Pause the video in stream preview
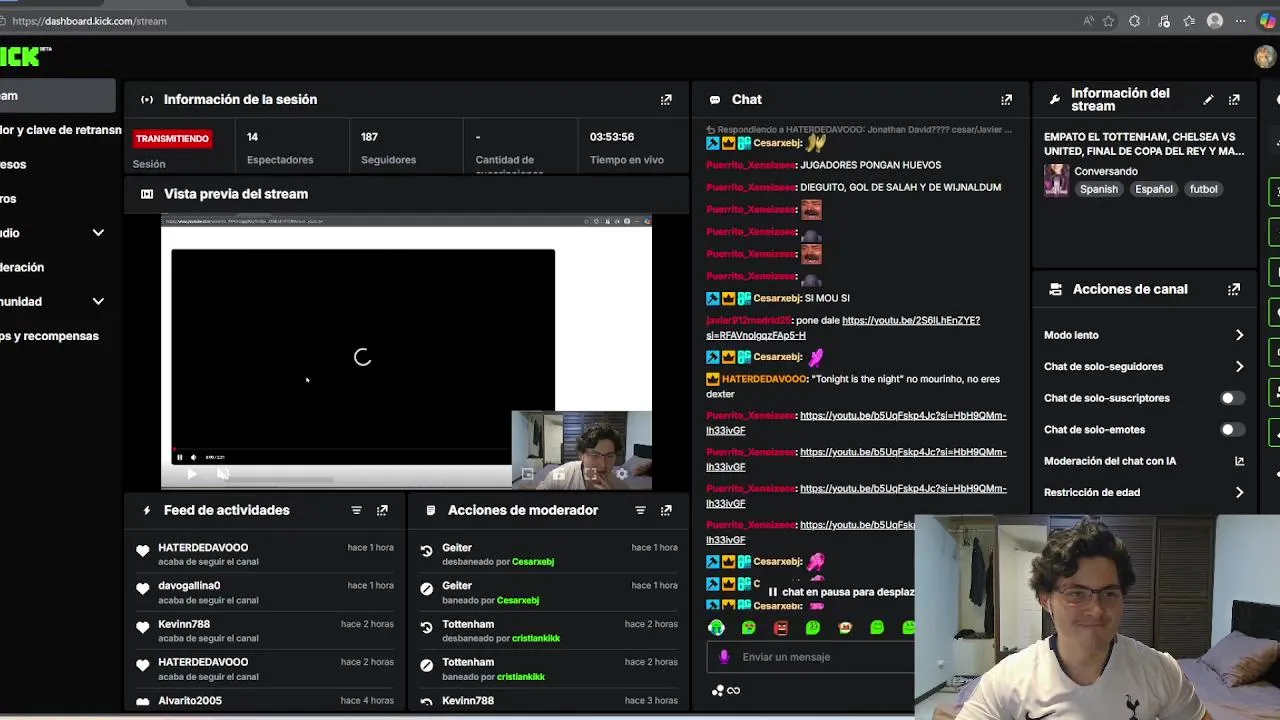This screenshot has width=1280, height=720. pos(180,458)
